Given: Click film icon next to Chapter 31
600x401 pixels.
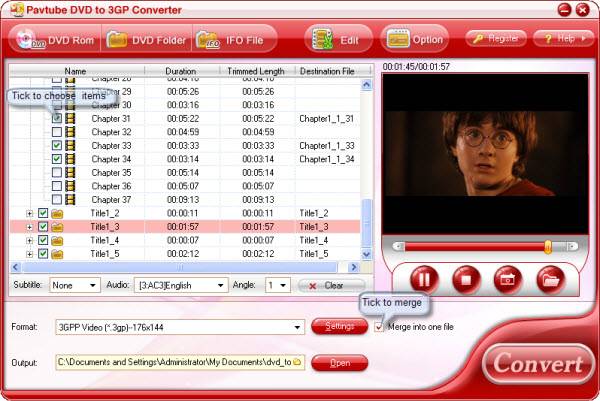Looking at the screenshot, I should [70, 118].
